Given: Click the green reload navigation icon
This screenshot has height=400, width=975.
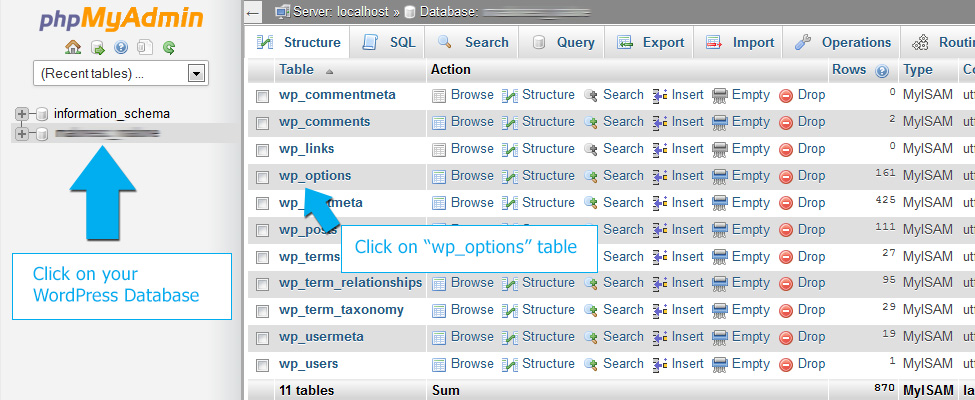Looking at the screenshot, I should 169,47.
